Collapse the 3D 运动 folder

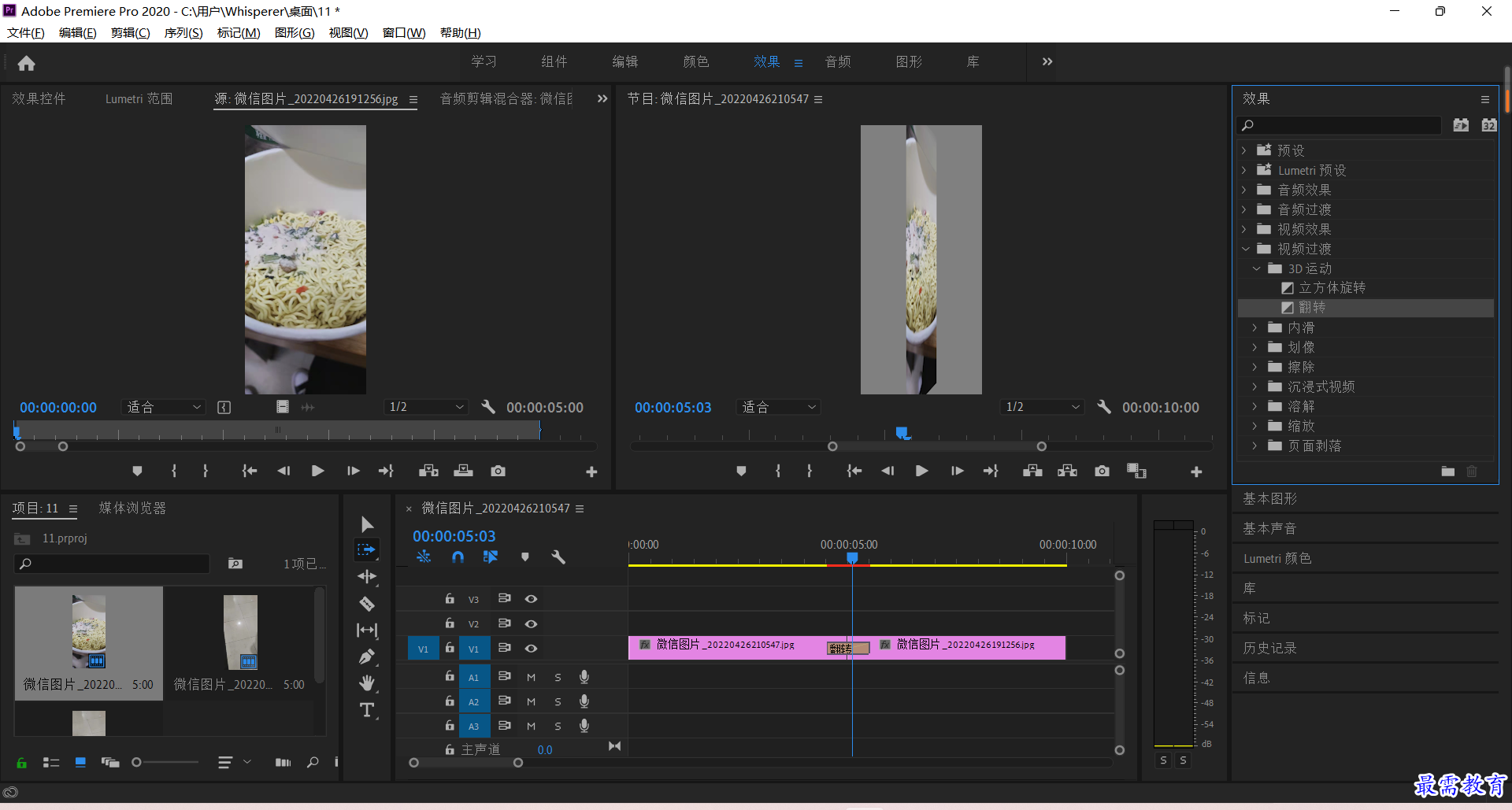1256,268
